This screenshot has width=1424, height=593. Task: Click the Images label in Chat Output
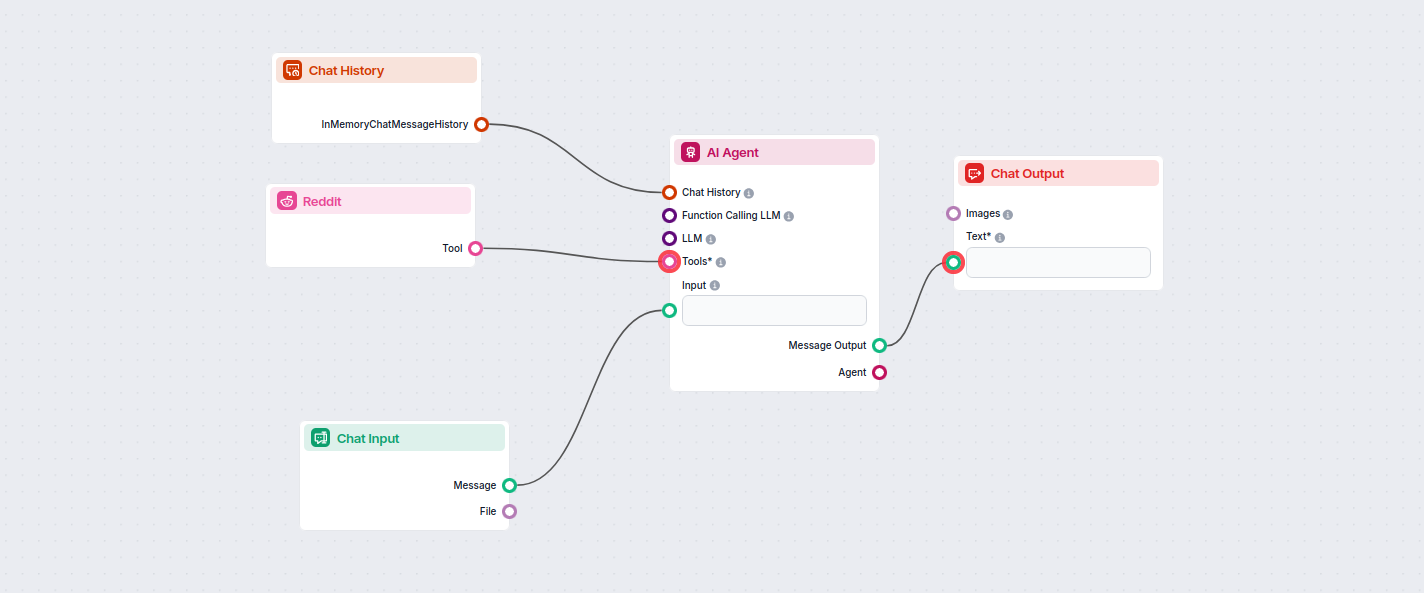[983, 213]
